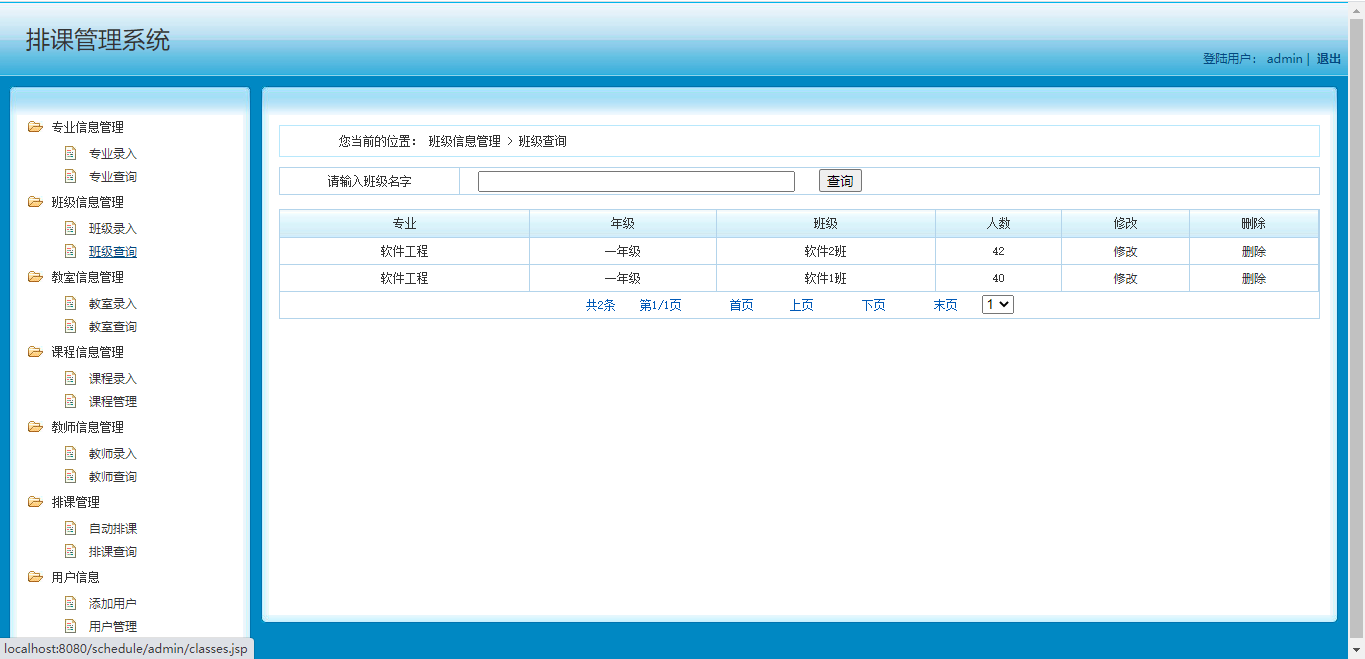Click the folder icon beside 排课管理
This screenshot has height=659, width=1365.
34,502
